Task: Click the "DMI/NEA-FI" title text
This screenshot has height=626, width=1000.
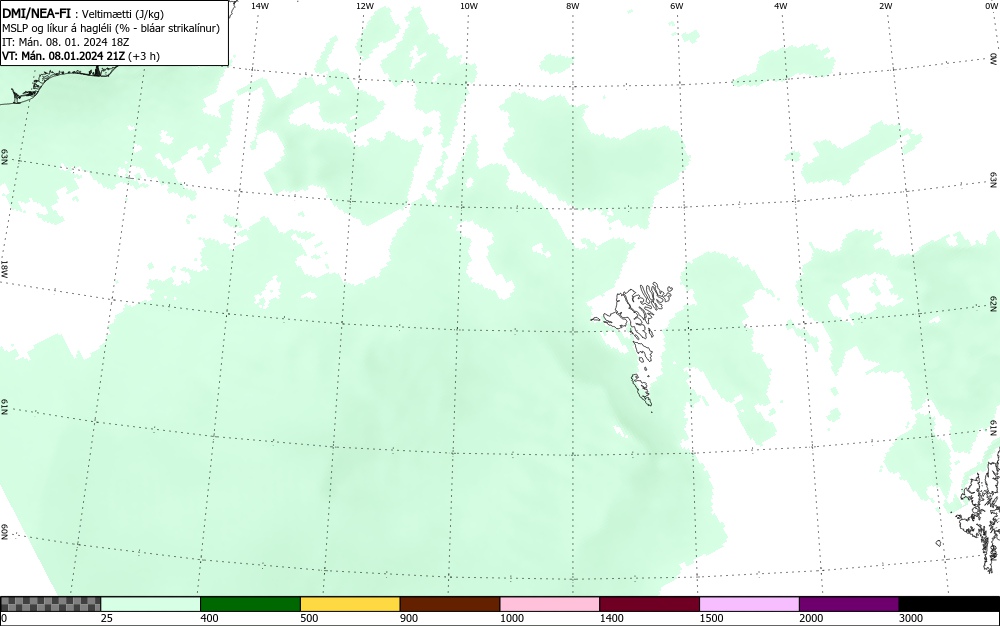Action: 36,13
